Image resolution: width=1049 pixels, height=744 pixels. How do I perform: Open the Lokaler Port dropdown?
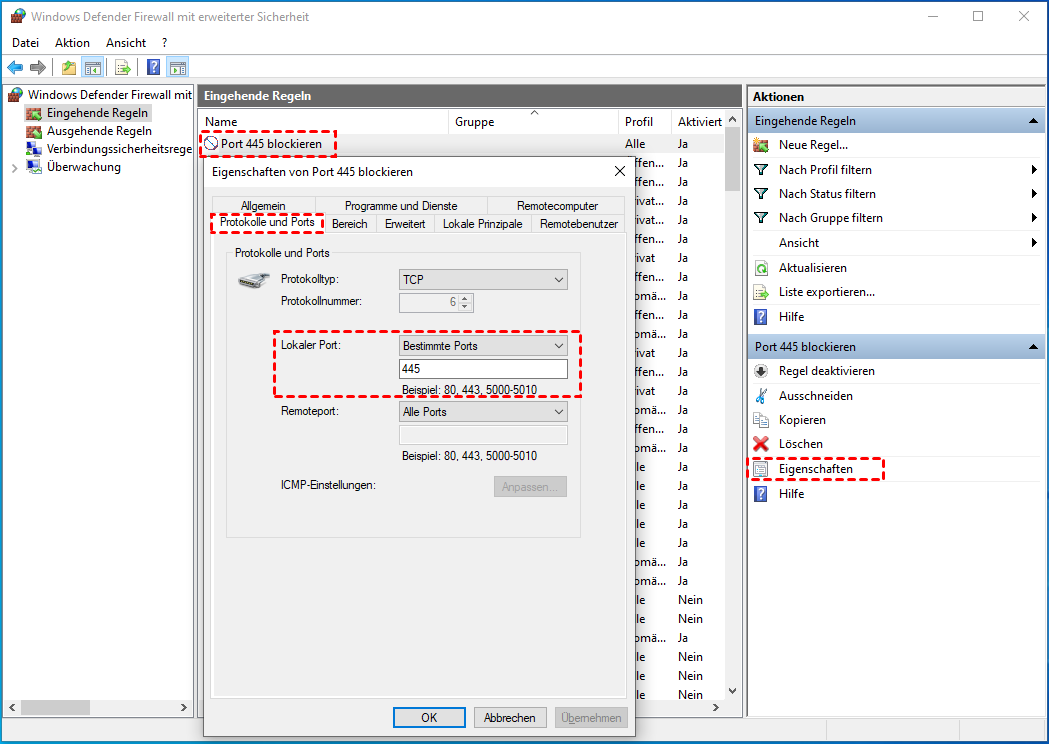click(483, 346)
